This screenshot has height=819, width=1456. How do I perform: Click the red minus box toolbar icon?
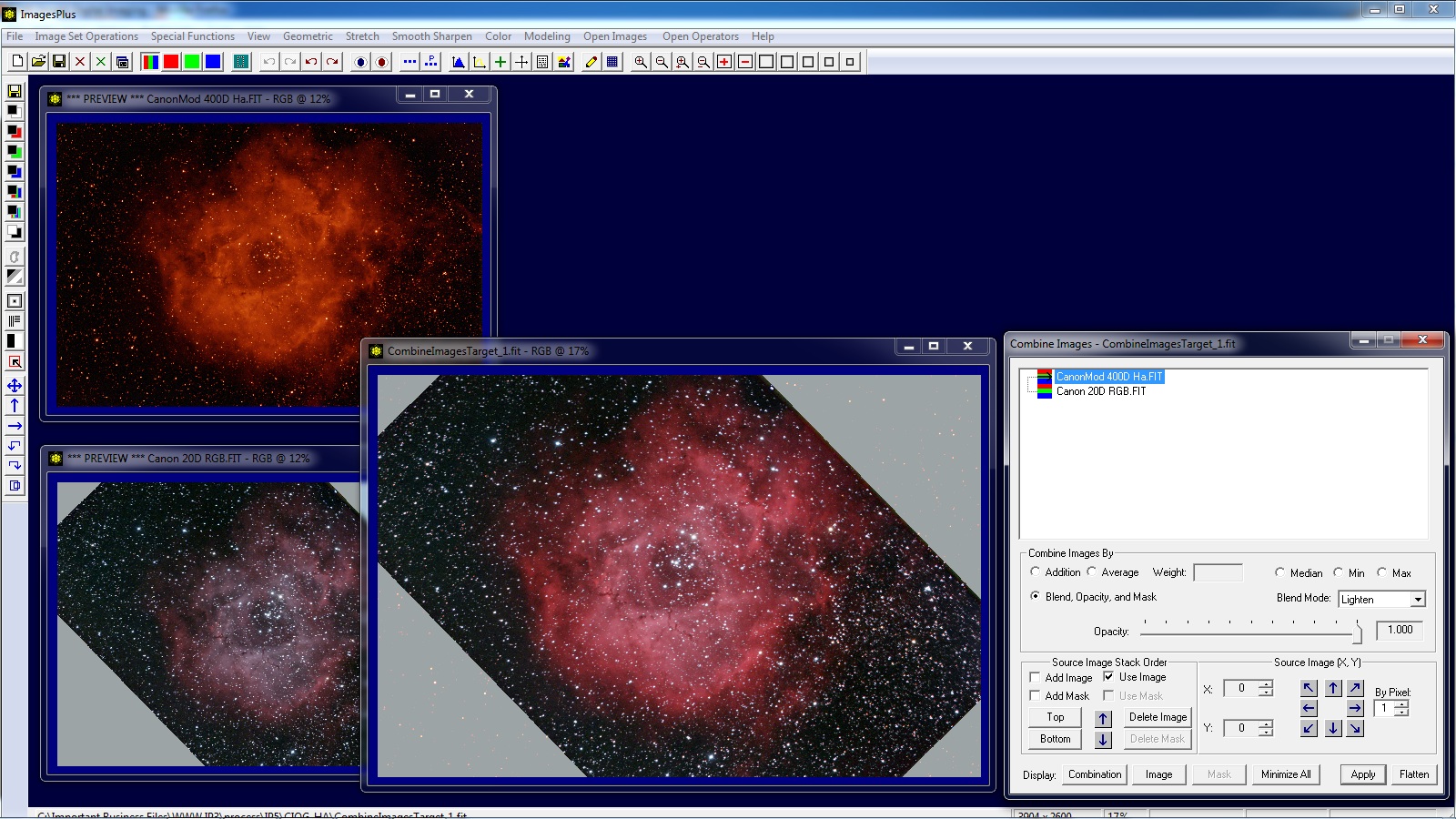point(745,62)
